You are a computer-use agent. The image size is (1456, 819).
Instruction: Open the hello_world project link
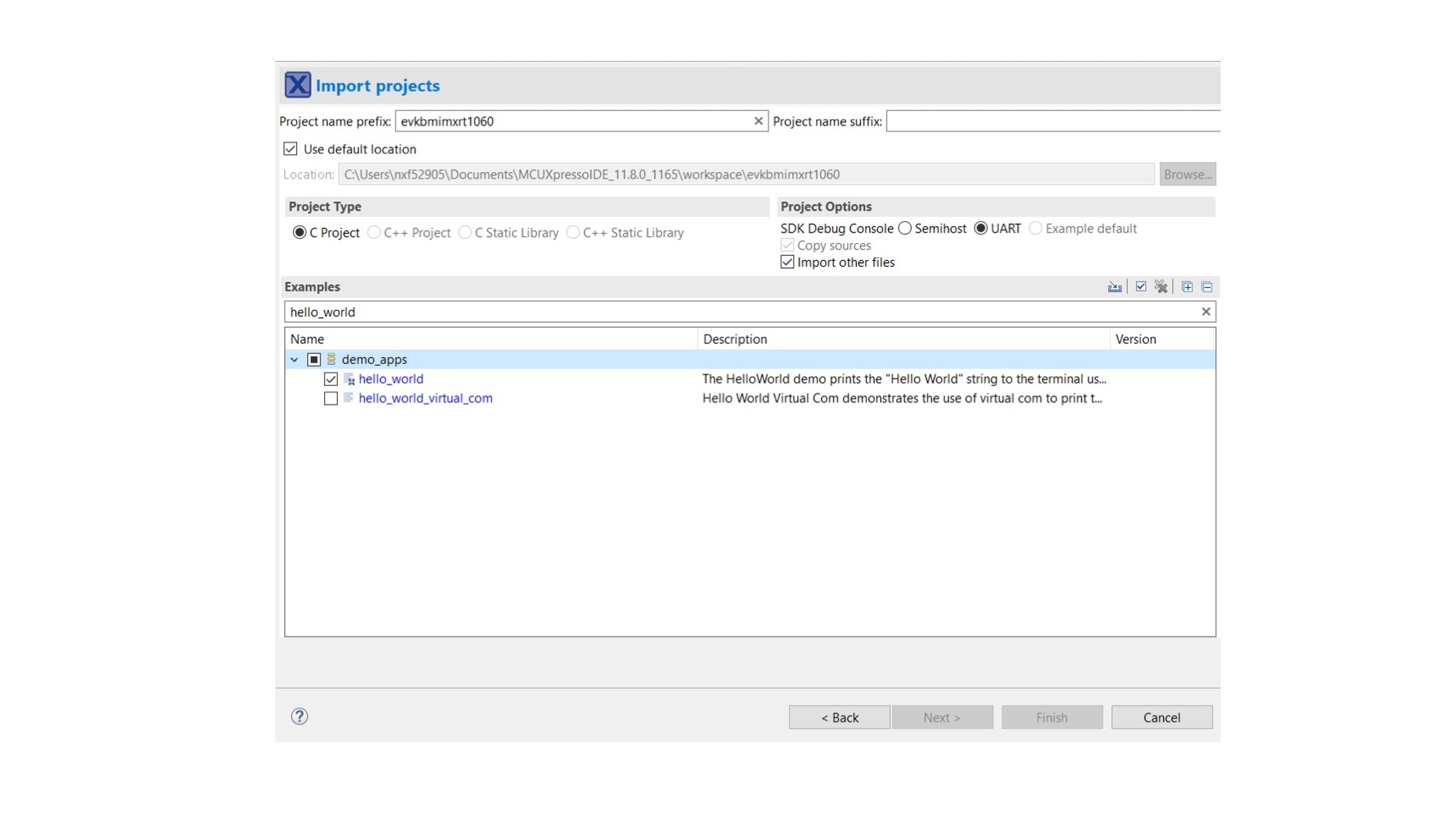pyautogui.click(x=392, y=379)
